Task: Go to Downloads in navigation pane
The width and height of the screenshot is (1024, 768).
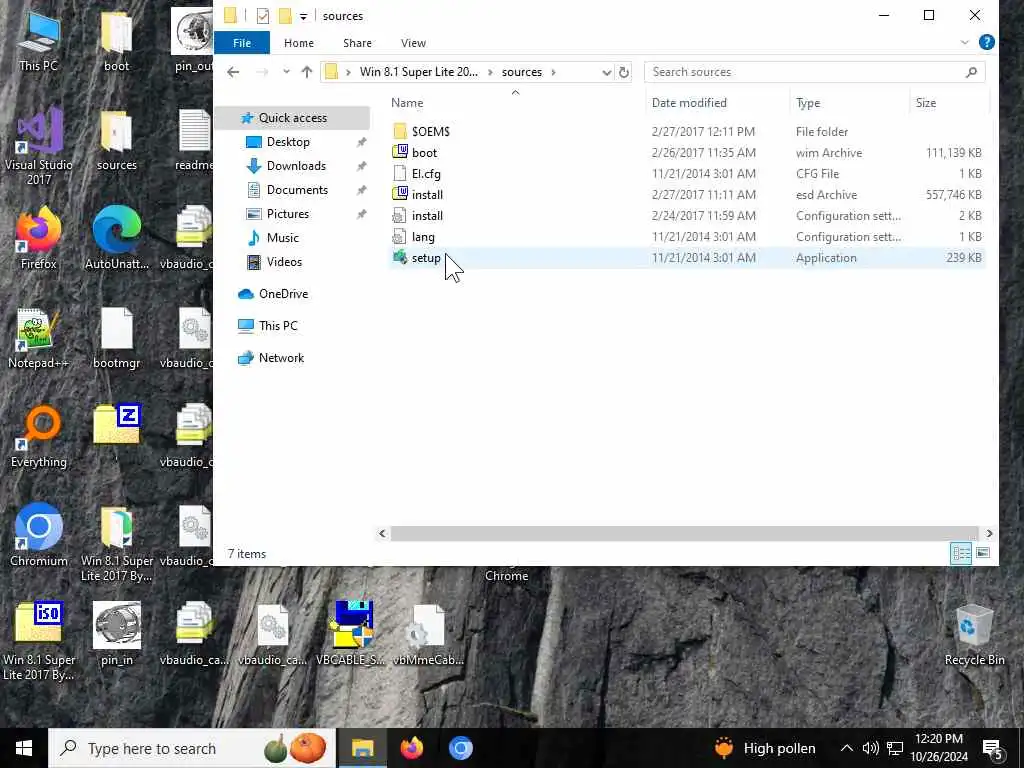Action: click(295, 166)
